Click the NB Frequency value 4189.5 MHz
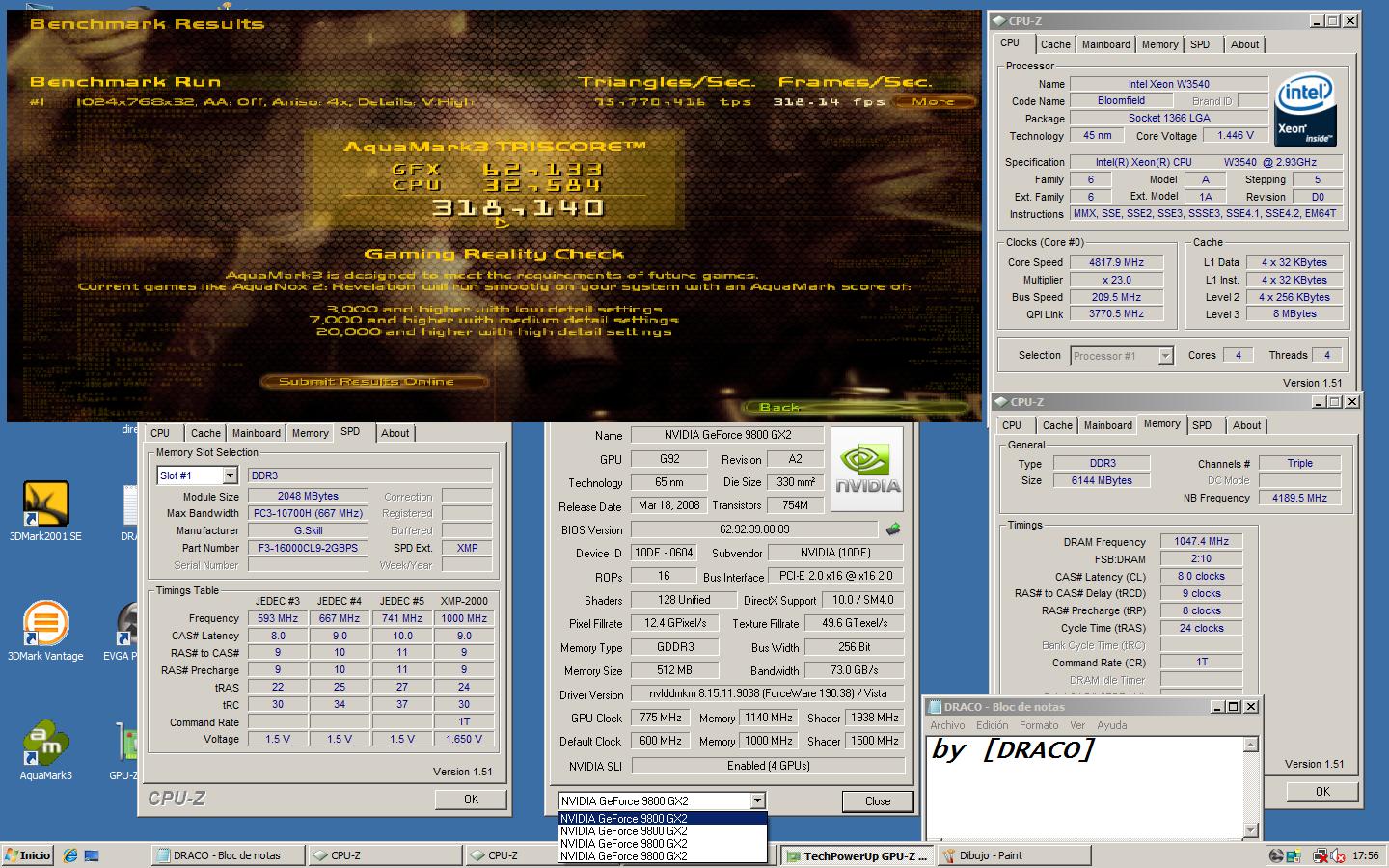The height and width of the screenshot is (868, 1389). click(x=1299, y=498)
